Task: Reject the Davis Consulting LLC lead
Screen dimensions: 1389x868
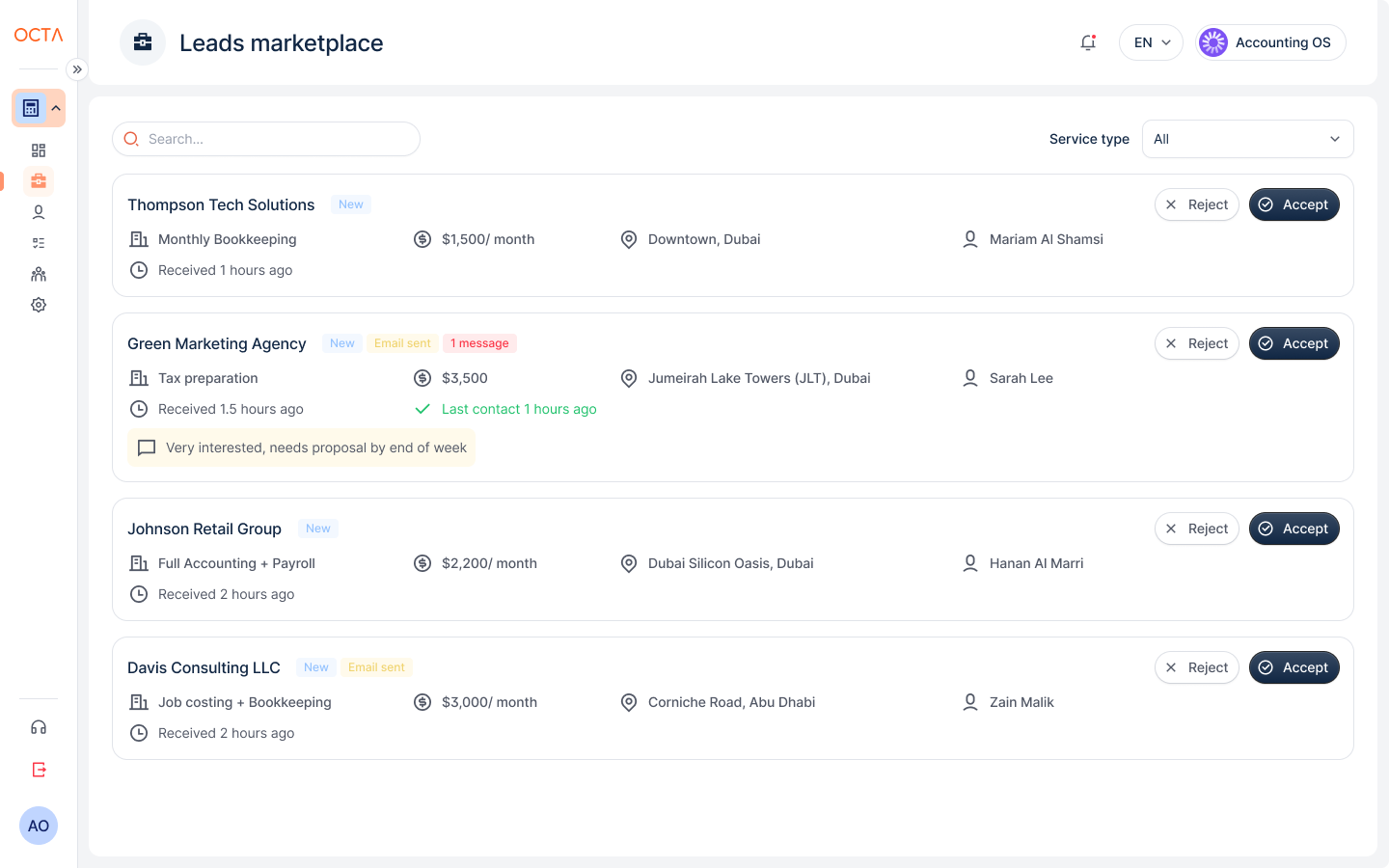Action: tap(1197, 667)
